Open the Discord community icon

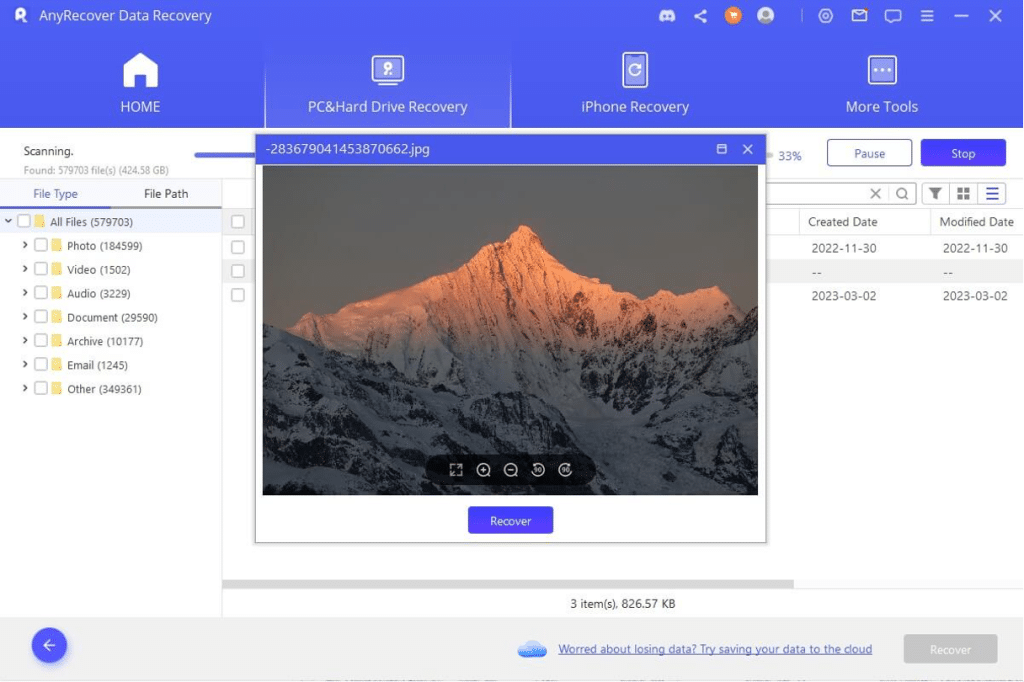(666, 16)
